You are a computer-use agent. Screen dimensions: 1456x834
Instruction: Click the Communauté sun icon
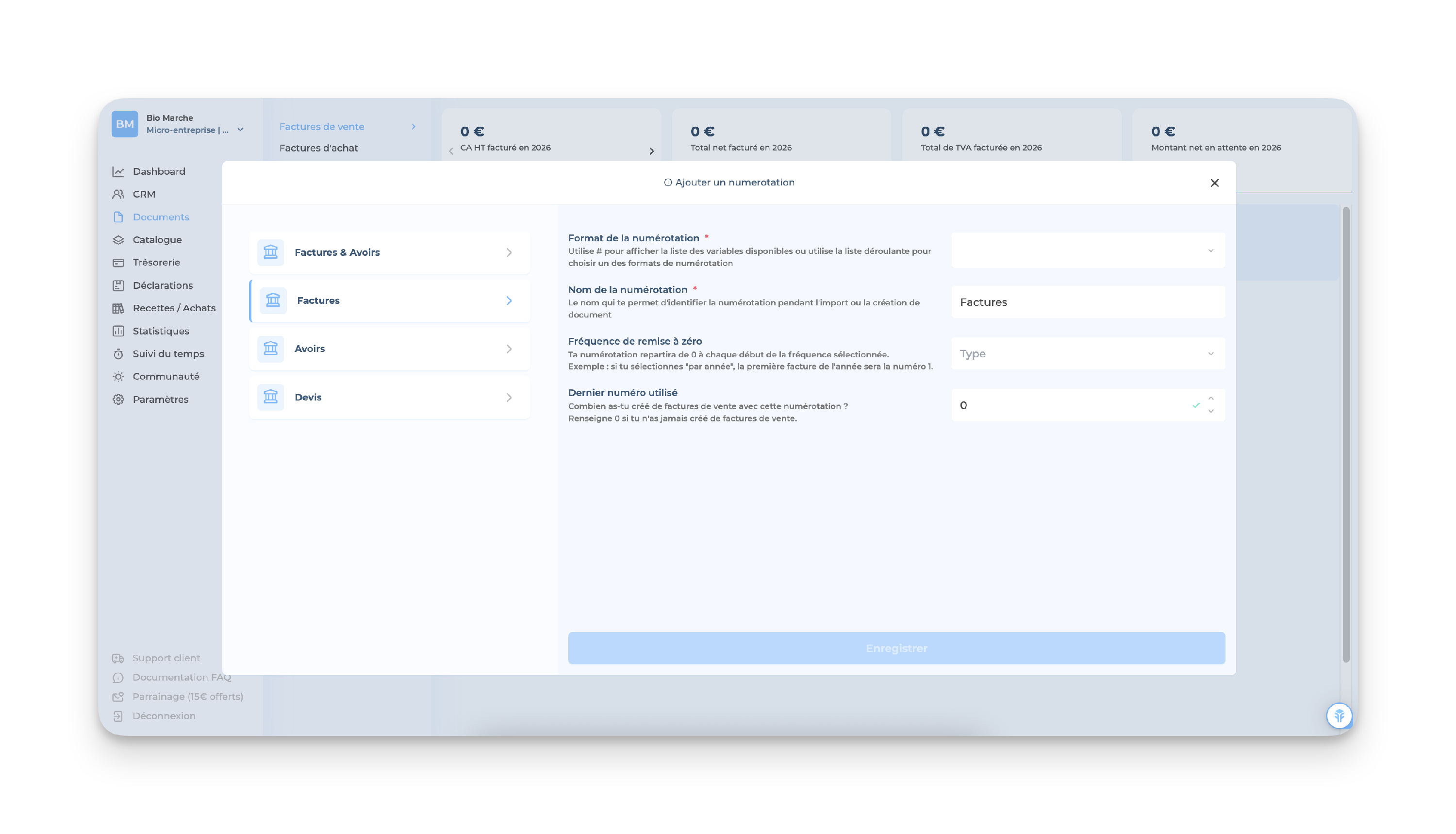(118, 376)
